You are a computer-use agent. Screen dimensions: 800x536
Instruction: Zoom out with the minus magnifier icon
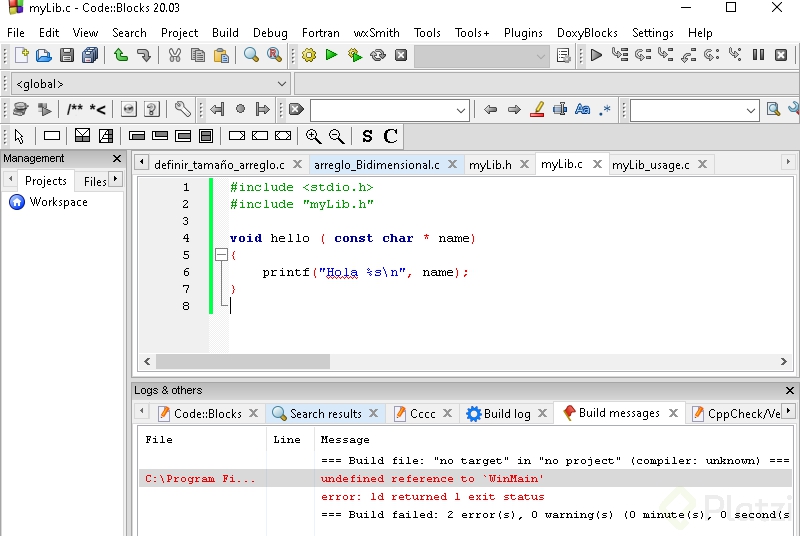tap(337, 136)
